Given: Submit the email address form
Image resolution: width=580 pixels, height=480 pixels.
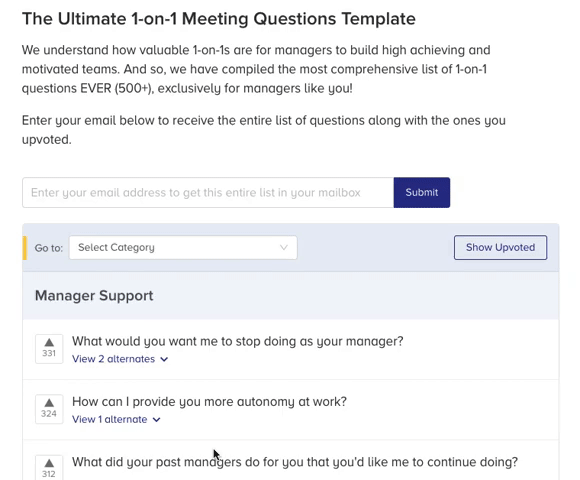Looking at the screenshot, I should [422, 192].
